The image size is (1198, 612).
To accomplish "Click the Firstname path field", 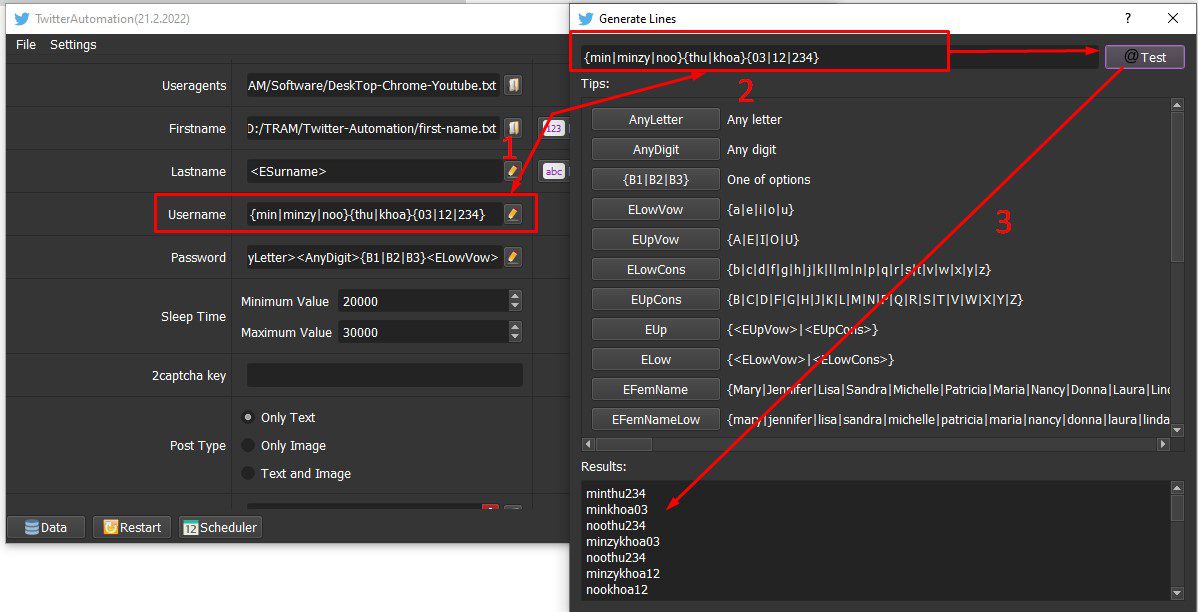I will (x=374, y=128).
